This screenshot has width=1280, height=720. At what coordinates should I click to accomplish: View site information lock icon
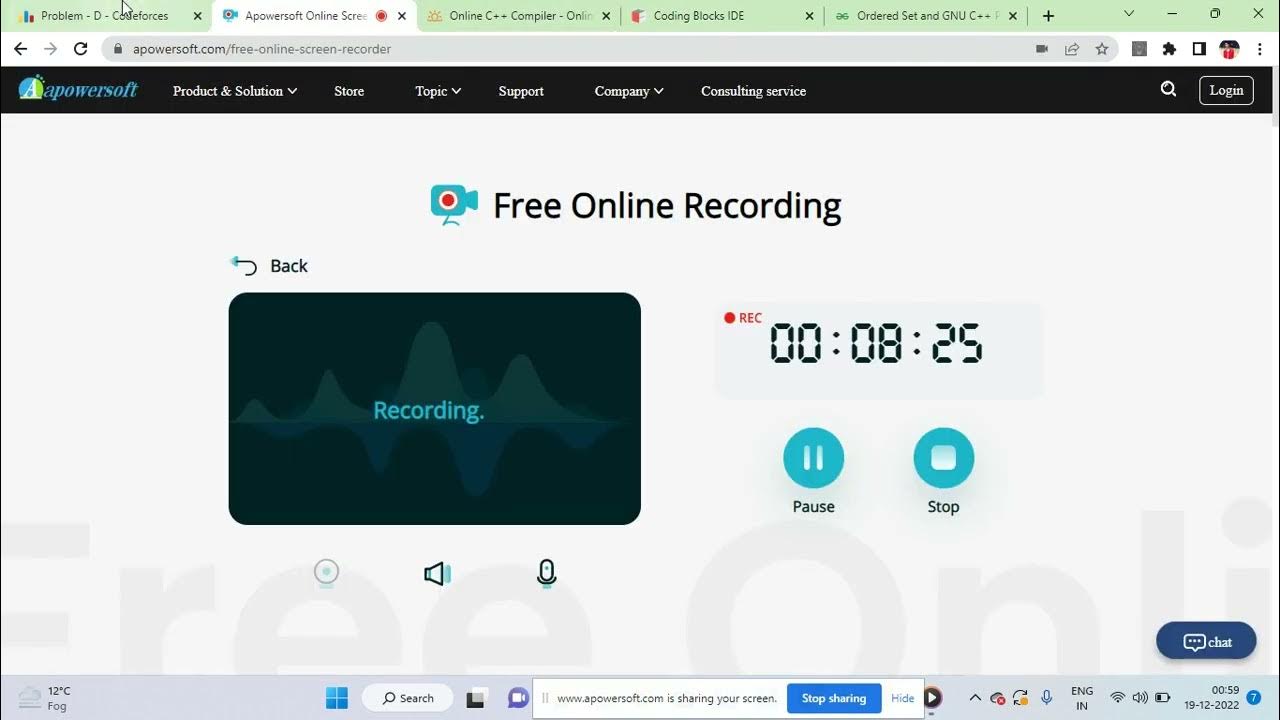click(x=118, y=49)
